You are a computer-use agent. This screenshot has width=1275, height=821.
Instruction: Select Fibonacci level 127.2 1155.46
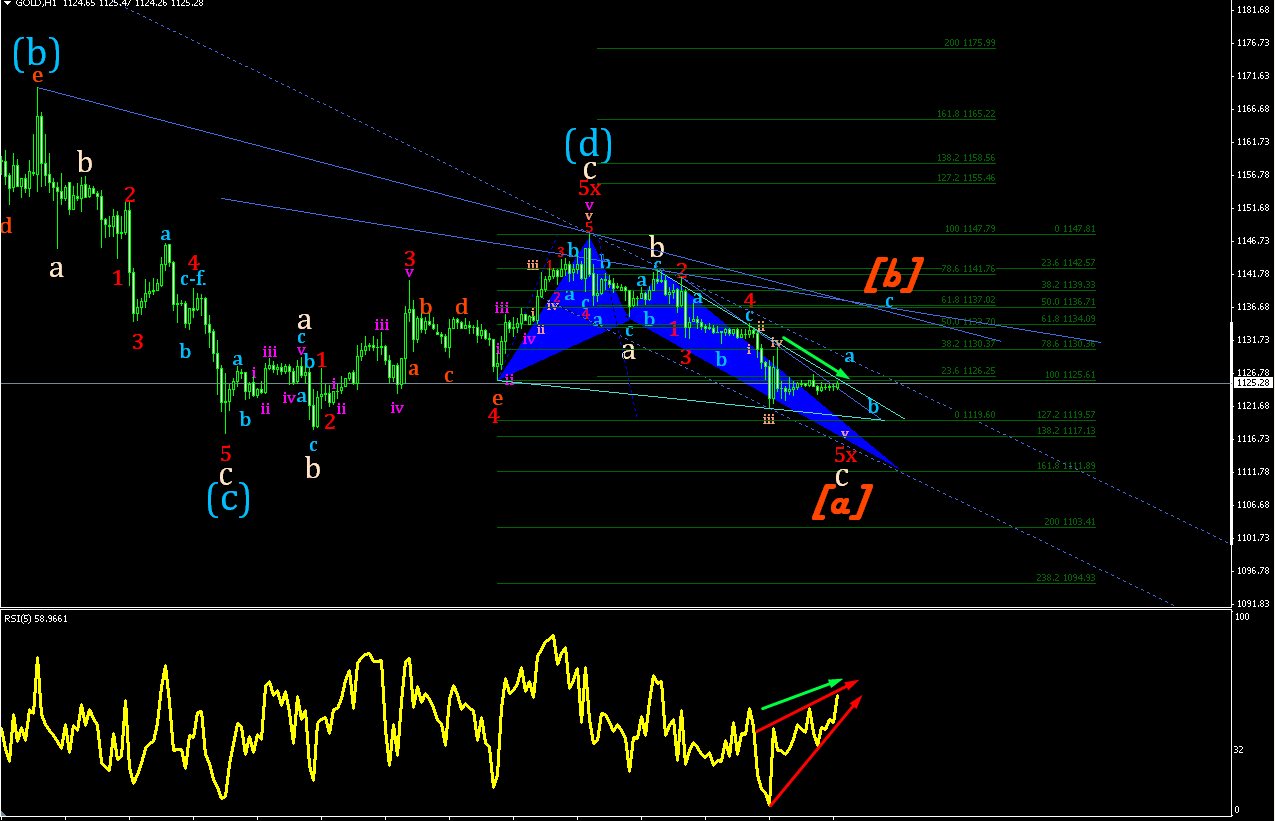pos(966,178)
